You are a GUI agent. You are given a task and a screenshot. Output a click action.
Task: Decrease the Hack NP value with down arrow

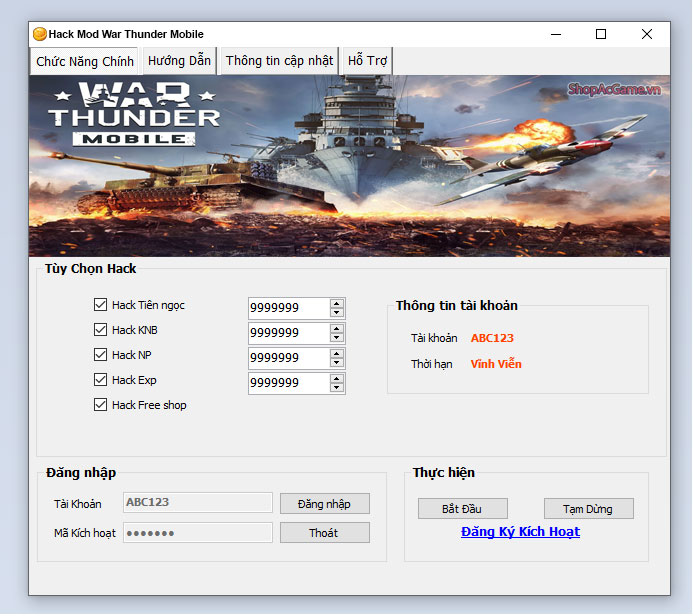tap(337, 363)
